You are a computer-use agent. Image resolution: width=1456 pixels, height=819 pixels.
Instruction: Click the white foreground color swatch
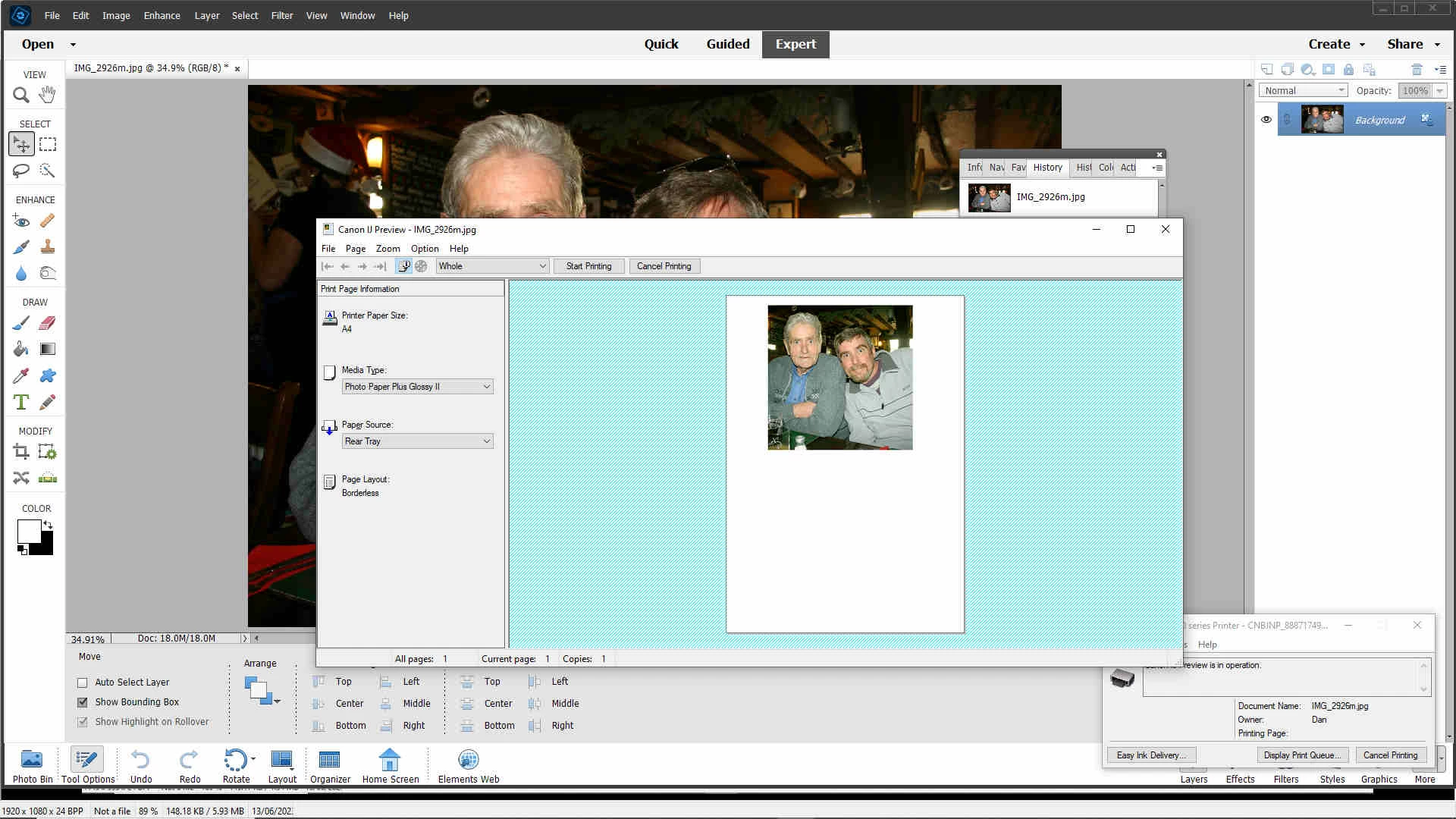click(x=28, y=531)
